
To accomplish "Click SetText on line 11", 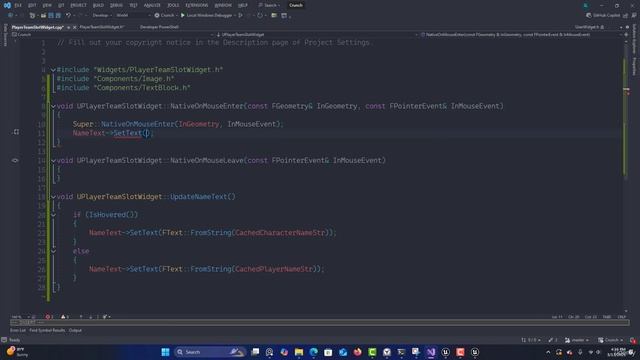I will point(127,133).
